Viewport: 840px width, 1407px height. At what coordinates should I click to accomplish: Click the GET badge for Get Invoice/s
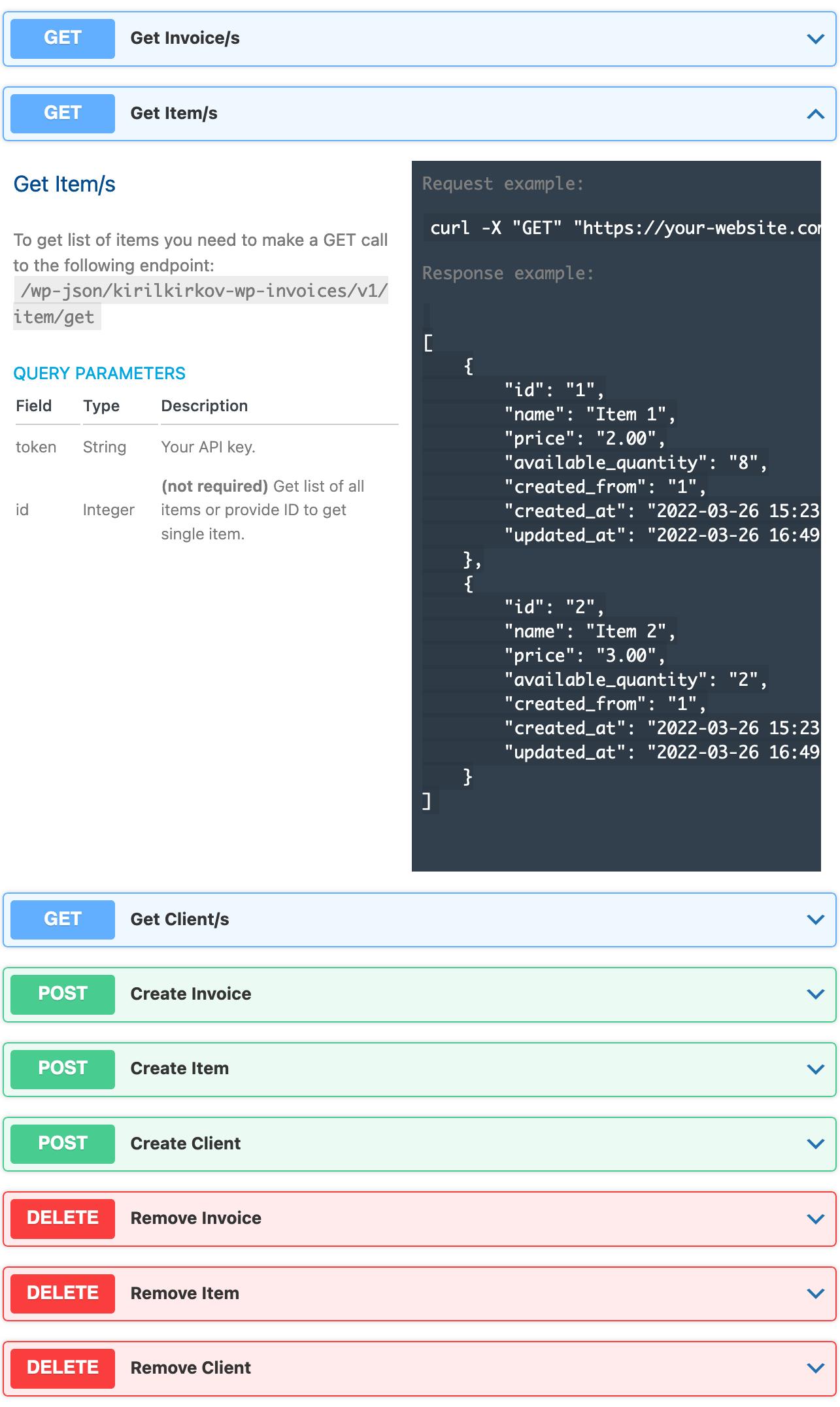(63, 39)
